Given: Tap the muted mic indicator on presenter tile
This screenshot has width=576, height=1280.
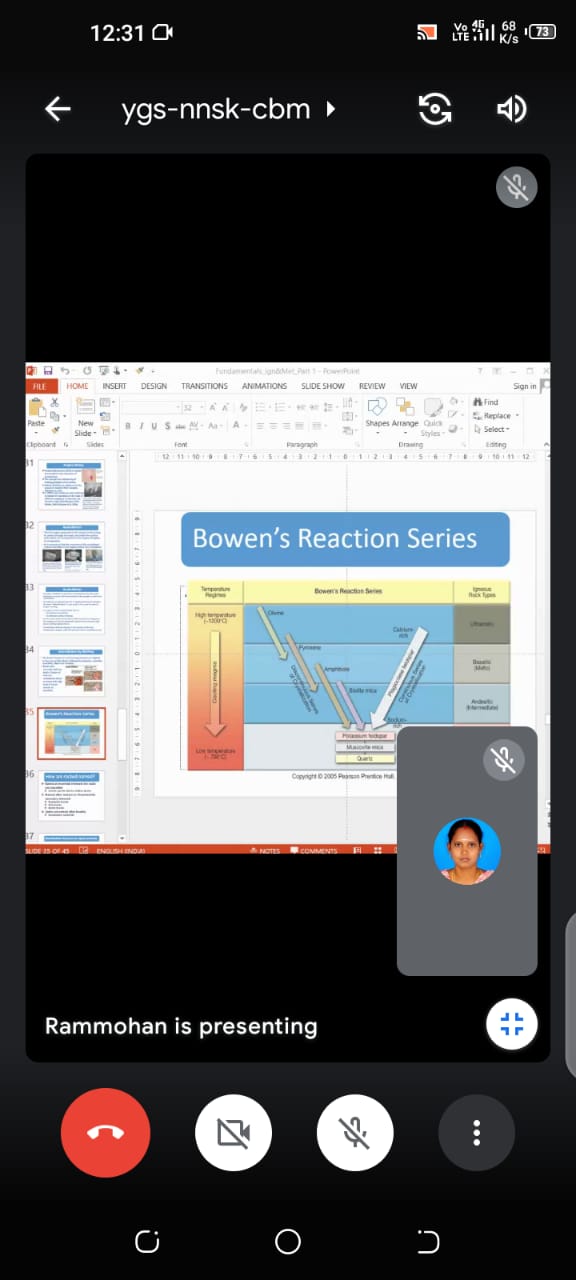Looking at the screenshot, I should click(517, 188).
